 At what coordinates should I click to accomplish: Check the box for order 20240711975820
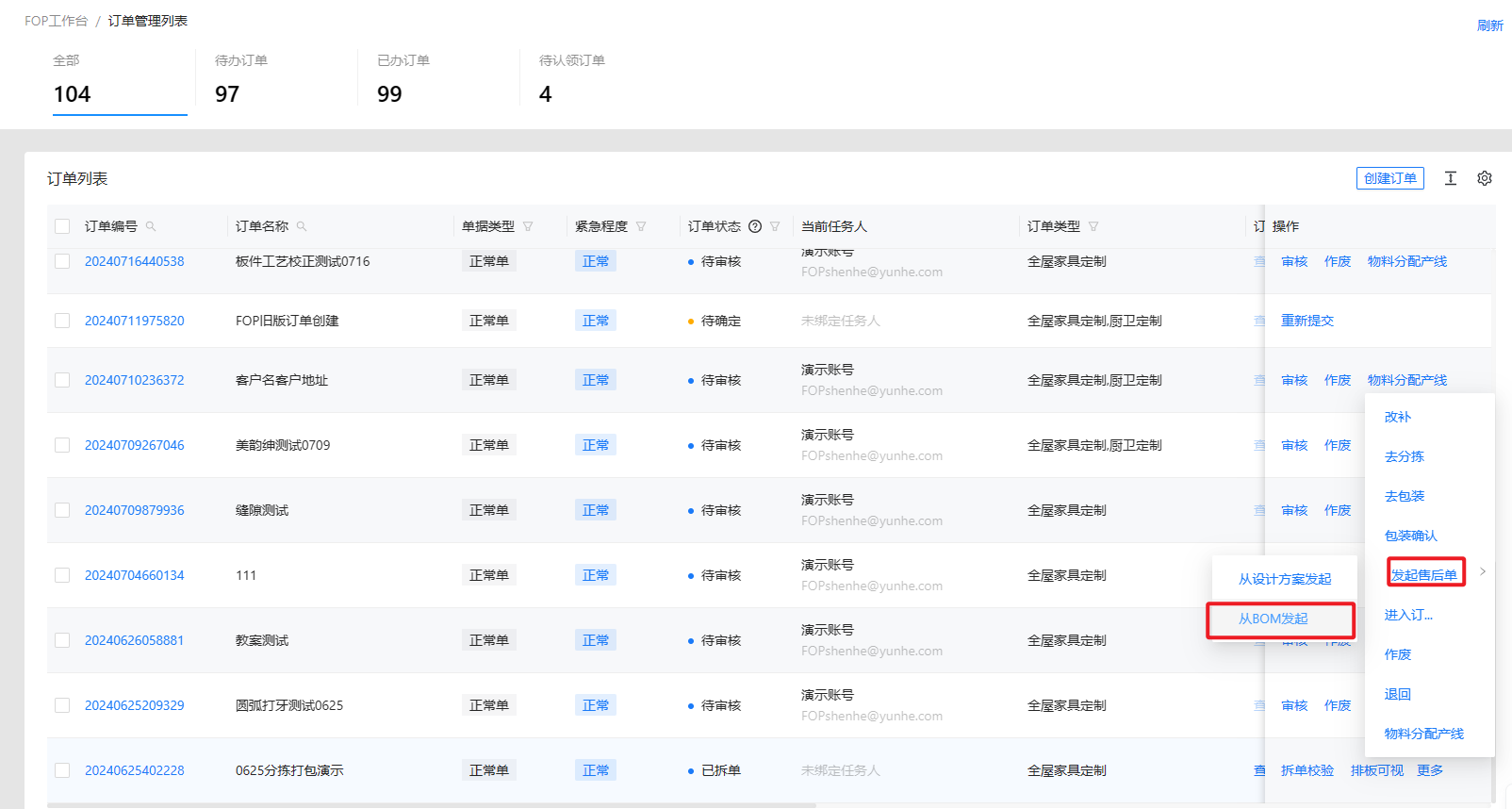[62, 321]
